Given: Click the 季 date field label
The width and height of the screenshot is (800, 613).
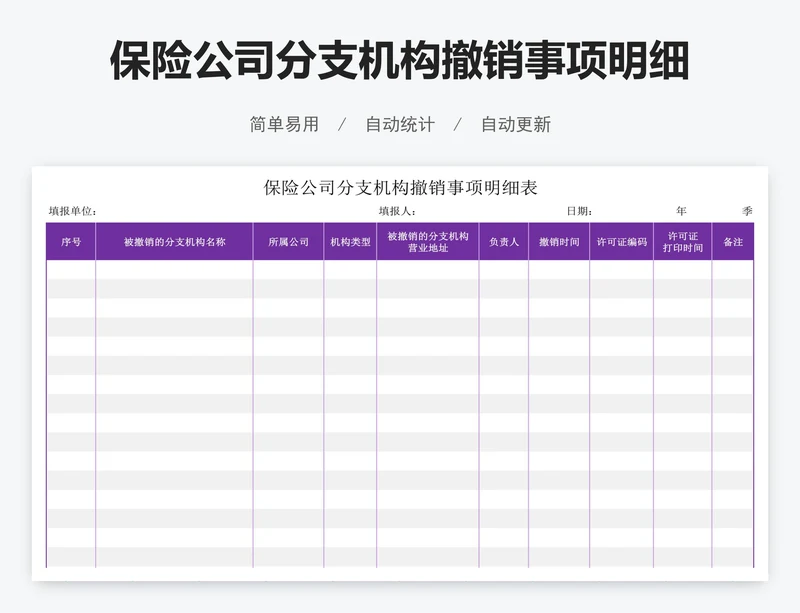Looking at the screenshot, I should click(x=747, y=211).
